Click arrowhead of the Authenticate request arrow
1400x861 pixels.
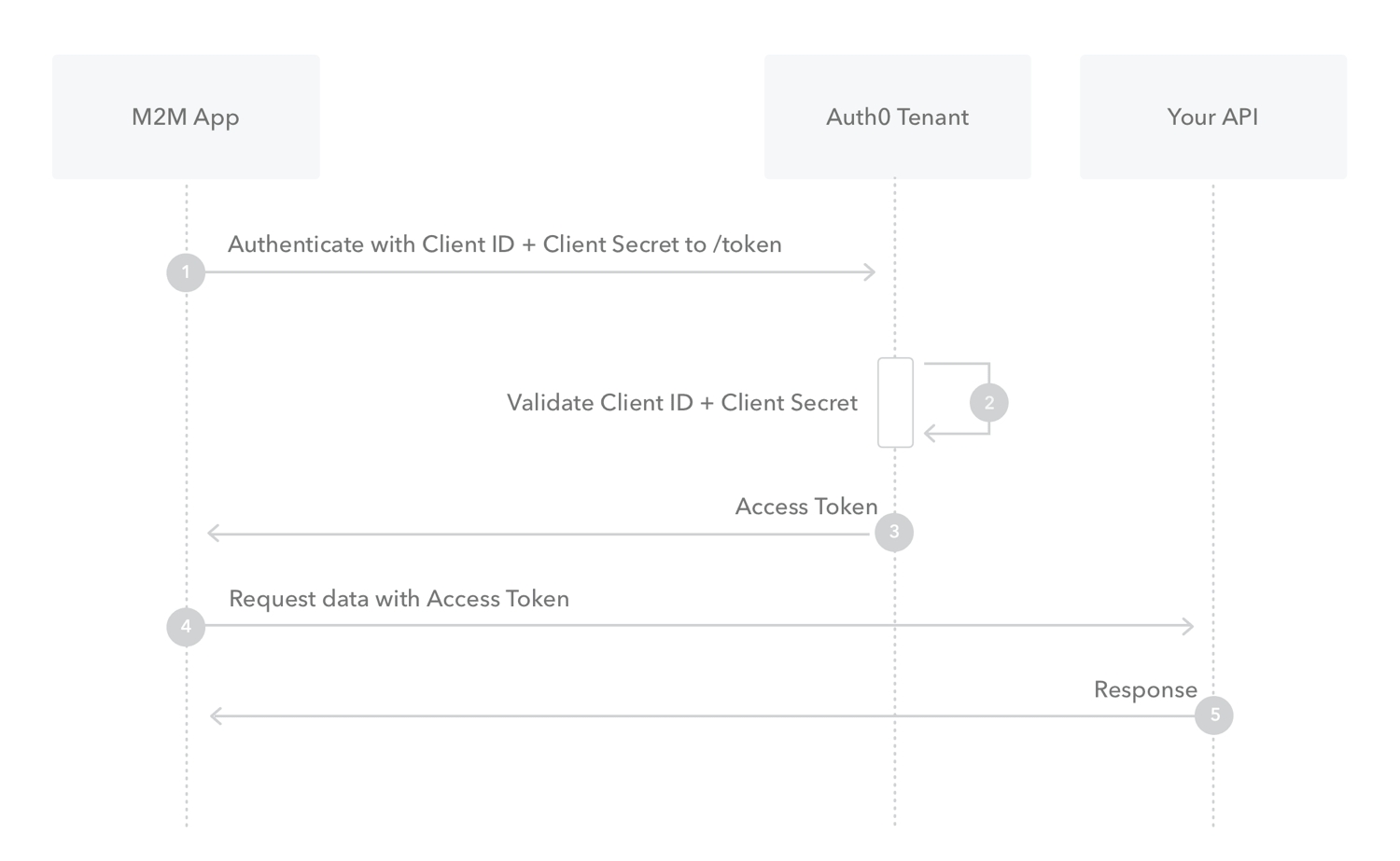[870, 272]
